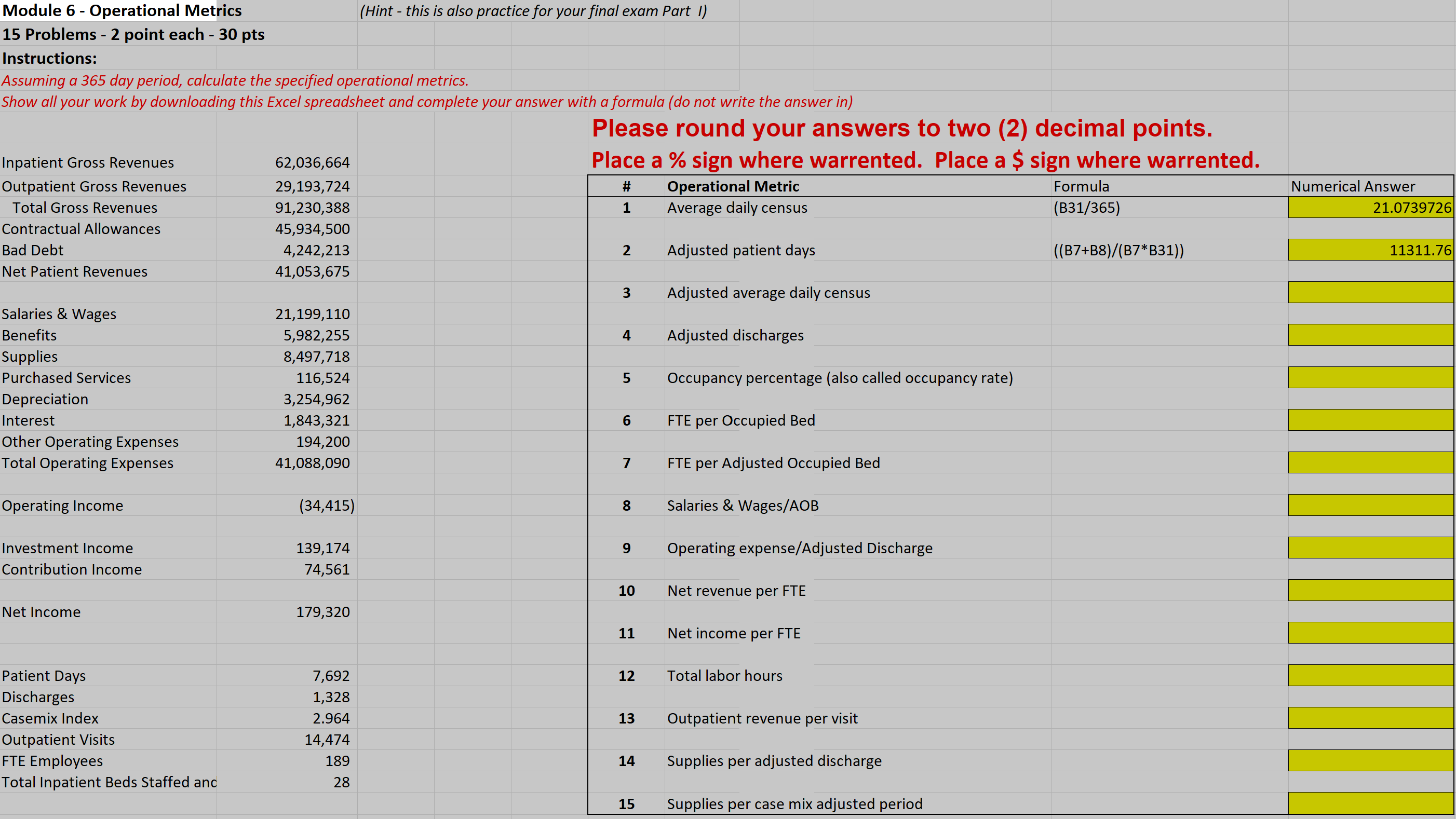Click the Adjusted patient days answer cell showing 11311.76

tap(1370, 250)
